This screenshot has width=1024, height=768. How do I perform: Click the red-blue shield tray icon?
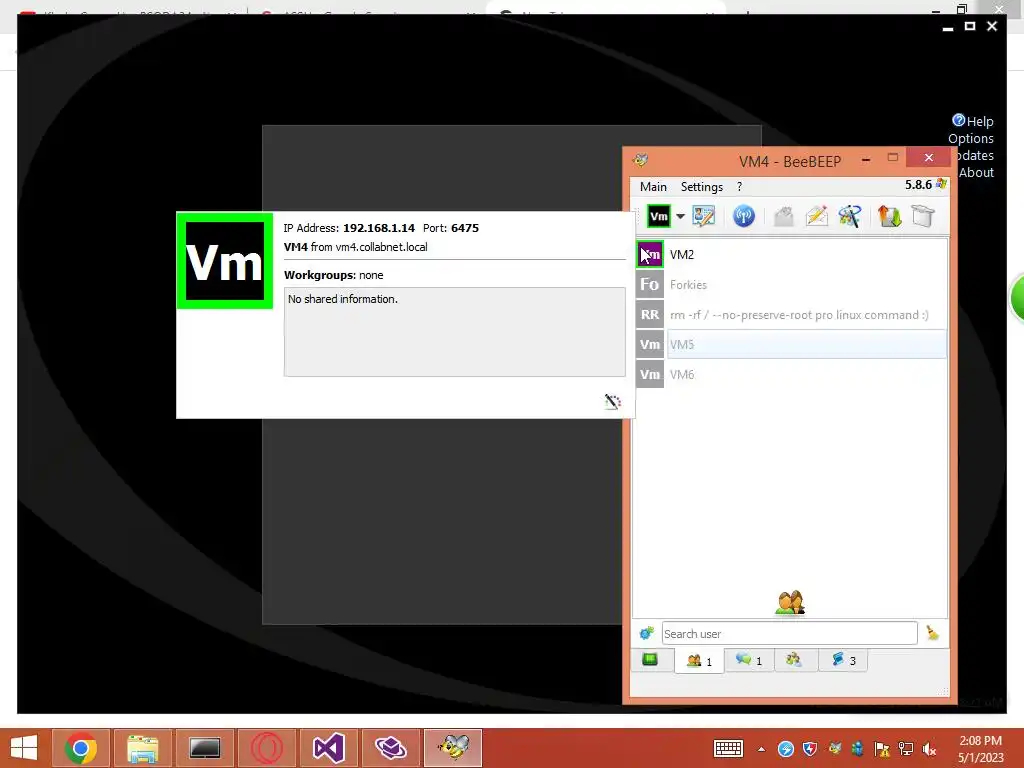coord(810,749)
